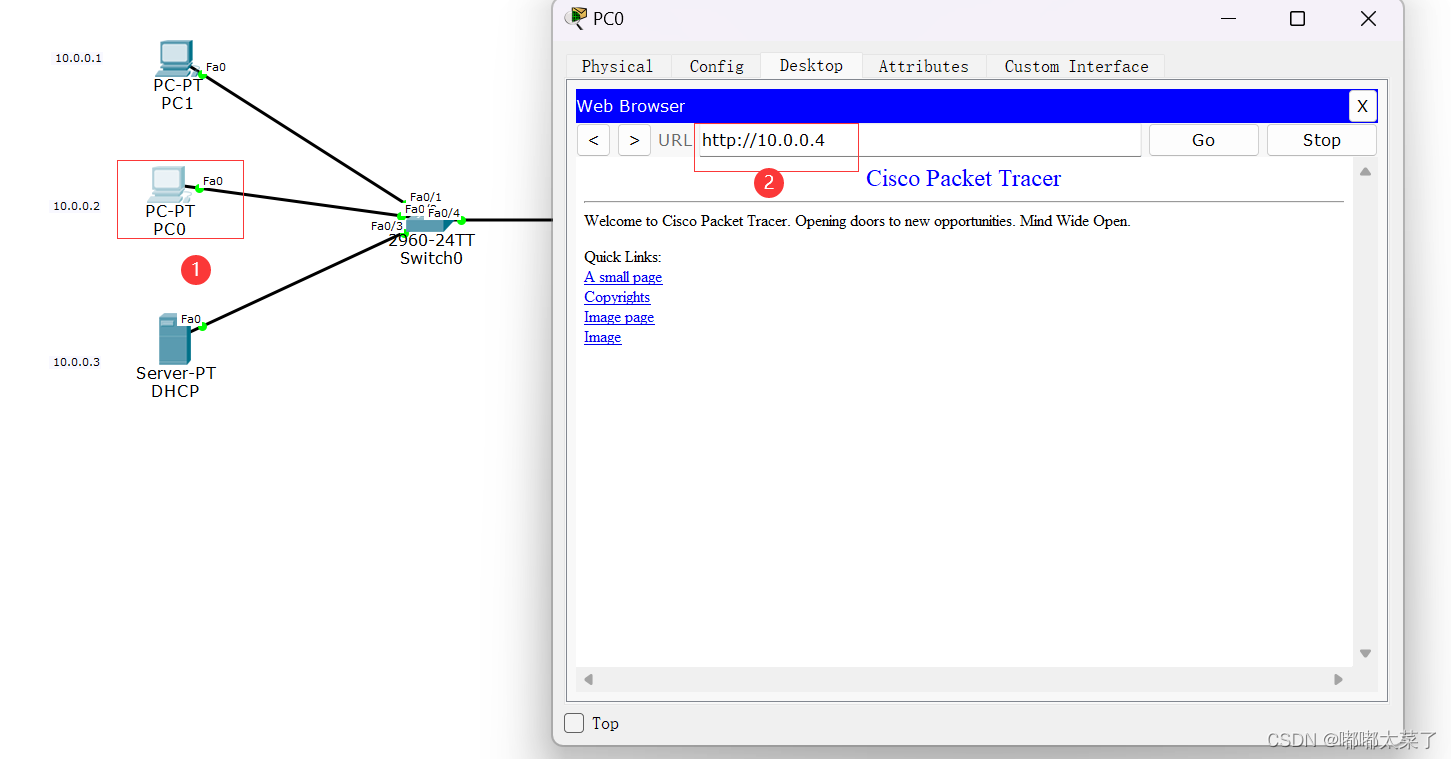1451x759 pixels.
Task: Click the horizontal scrollbar right arrow
Action: click(1338, 679)
